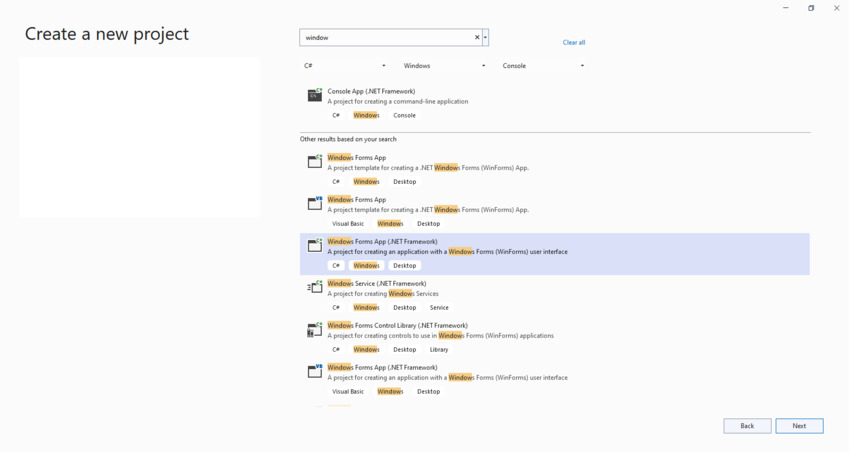This screenshot has height=452, width=849.
Task: Clear the search text with the X icon
Action: (477, 37)
